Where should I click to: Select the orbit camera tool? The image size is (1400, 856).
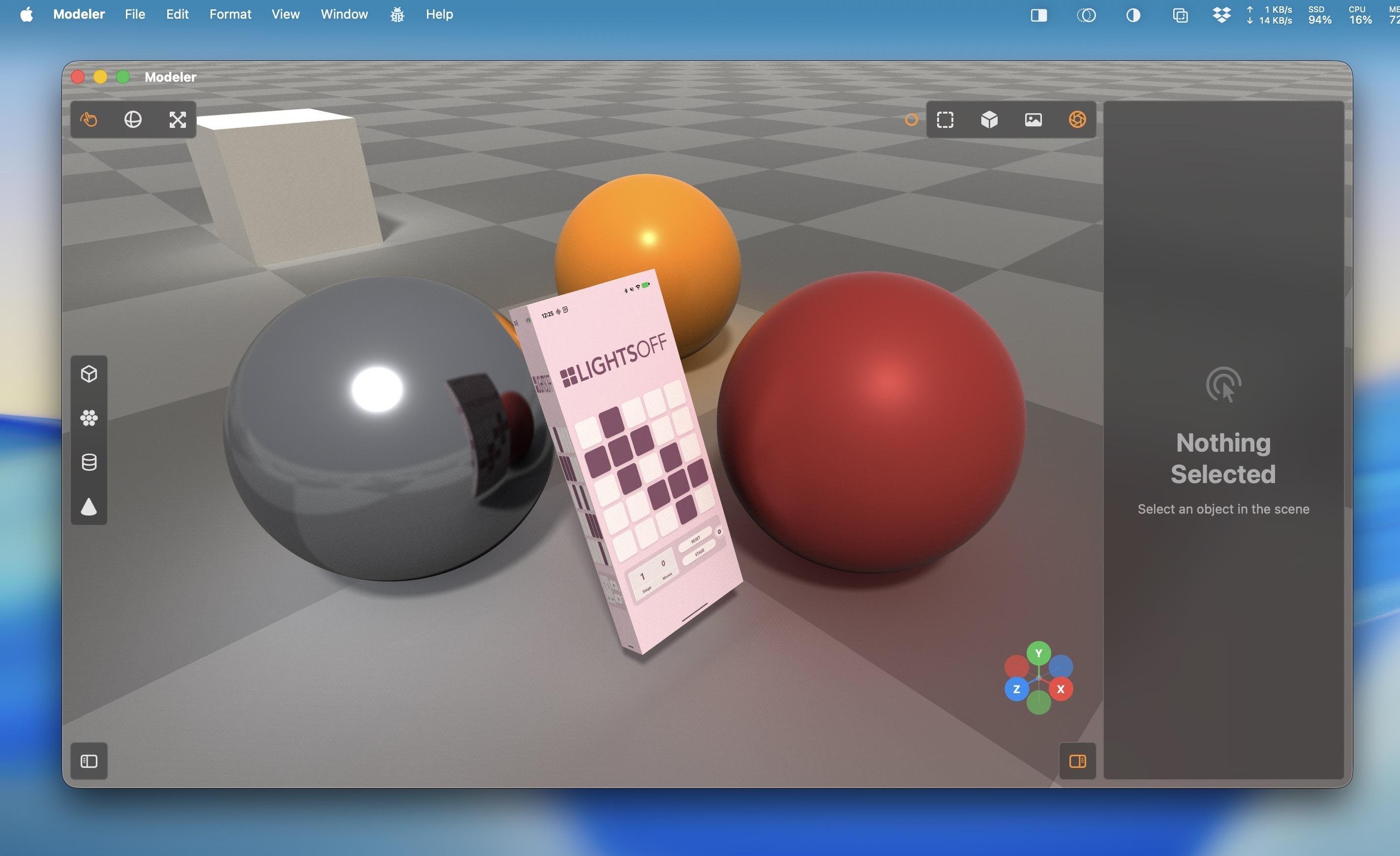tap(133, 120)
